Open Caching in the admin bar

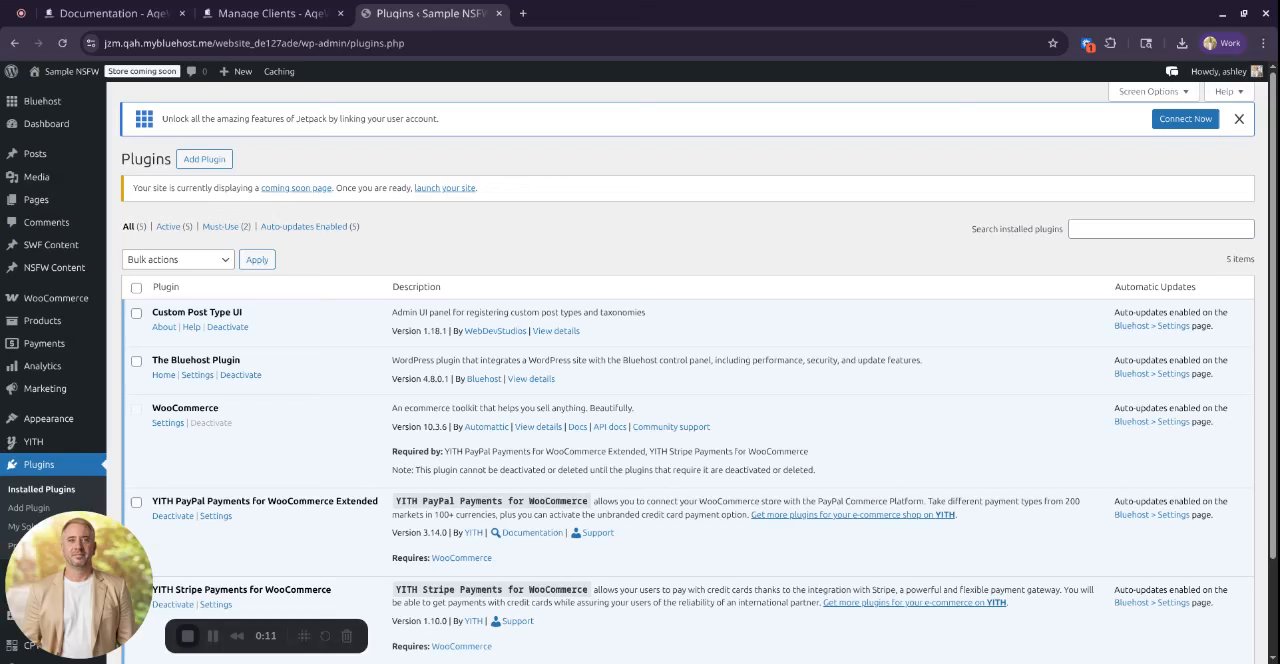click(279, 71)
